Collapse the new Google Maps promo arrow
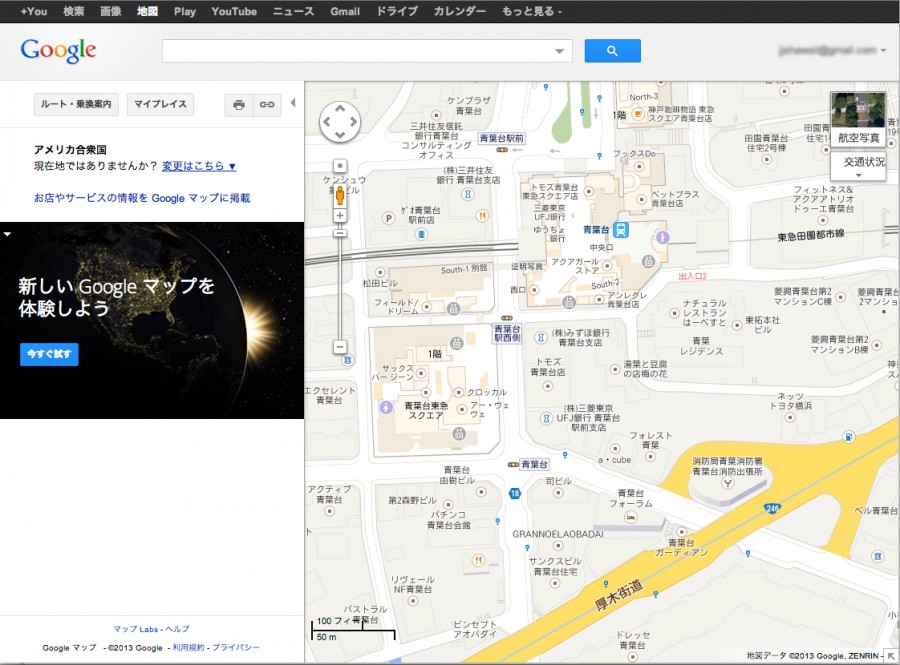This screenshot has width=900, height=665. tap(7, 234)
